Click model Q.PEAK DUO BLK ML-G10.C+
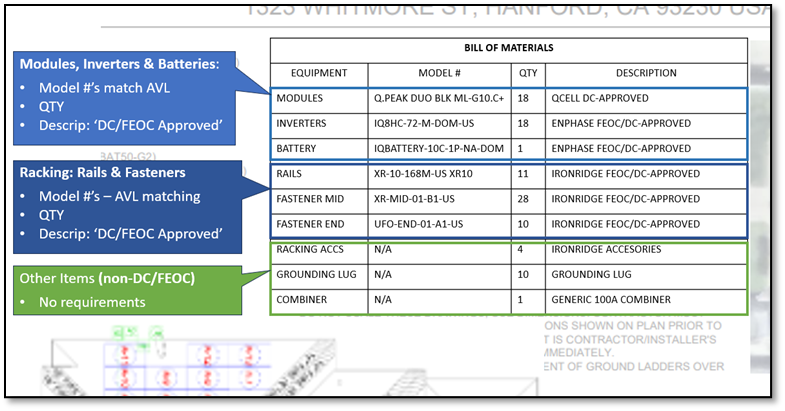 (x=439, y=98)
